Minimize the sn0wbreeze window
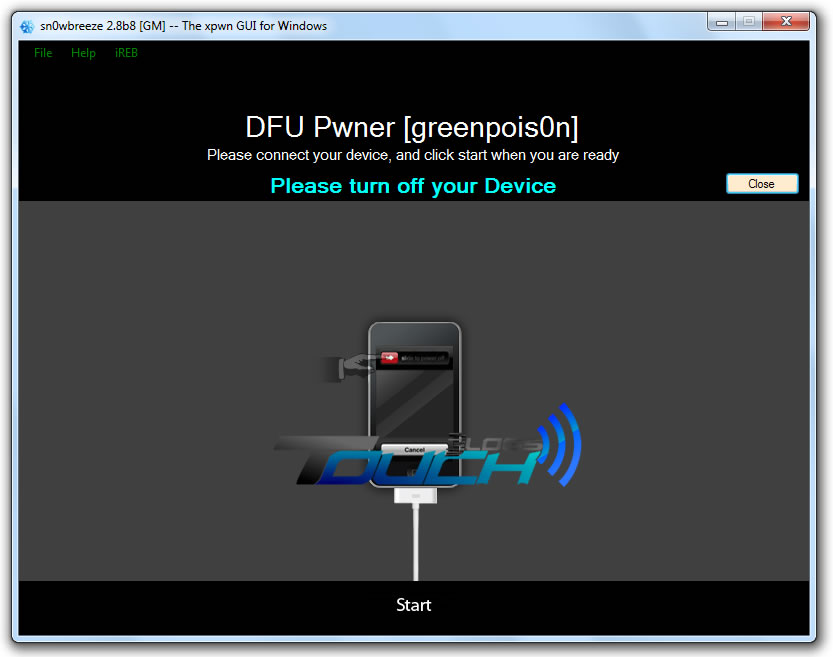 [x=721, y=22]
